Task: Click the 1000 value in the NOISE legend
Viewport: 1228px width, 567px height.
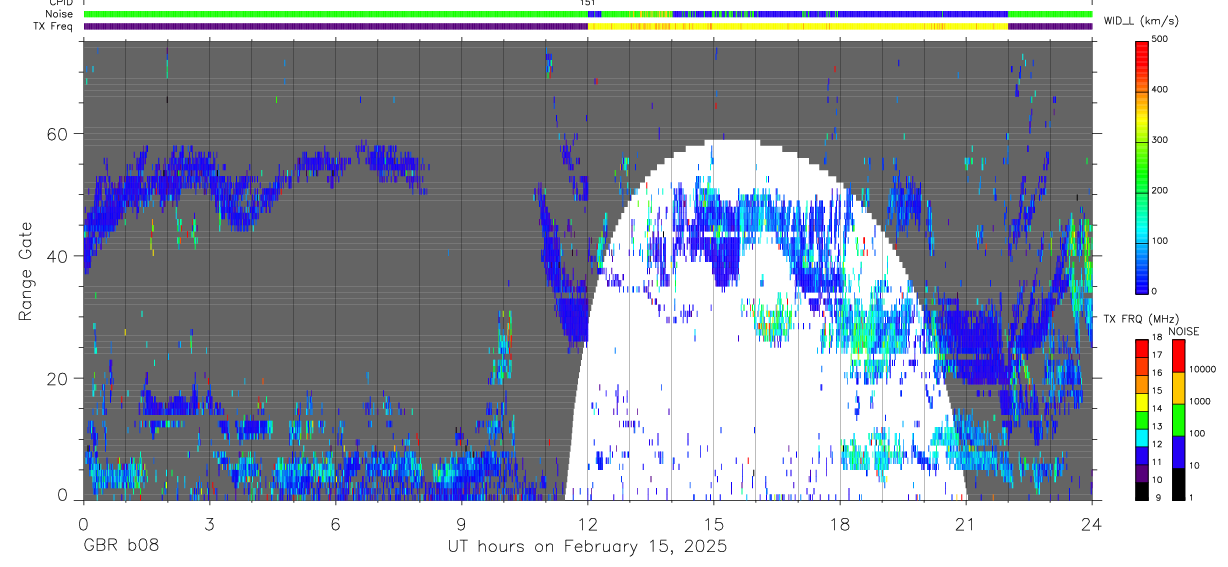Action: (x=1201, y=401)
